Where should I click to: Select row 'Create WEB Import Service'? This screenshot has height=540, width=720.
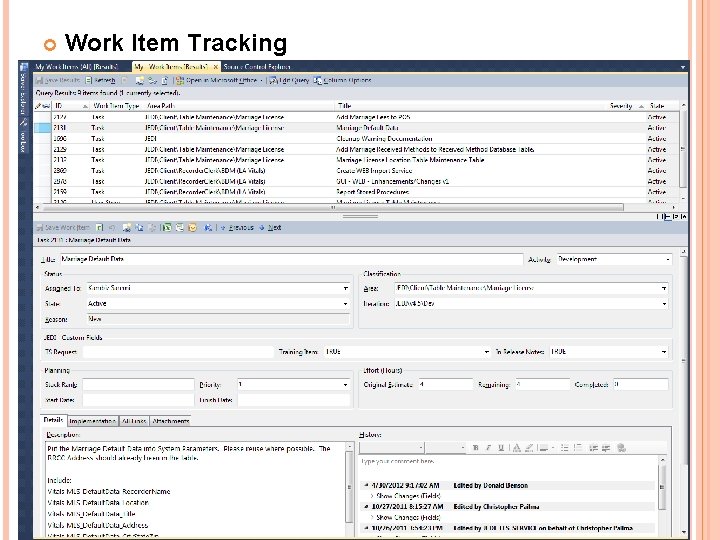[x=356, y=171]
